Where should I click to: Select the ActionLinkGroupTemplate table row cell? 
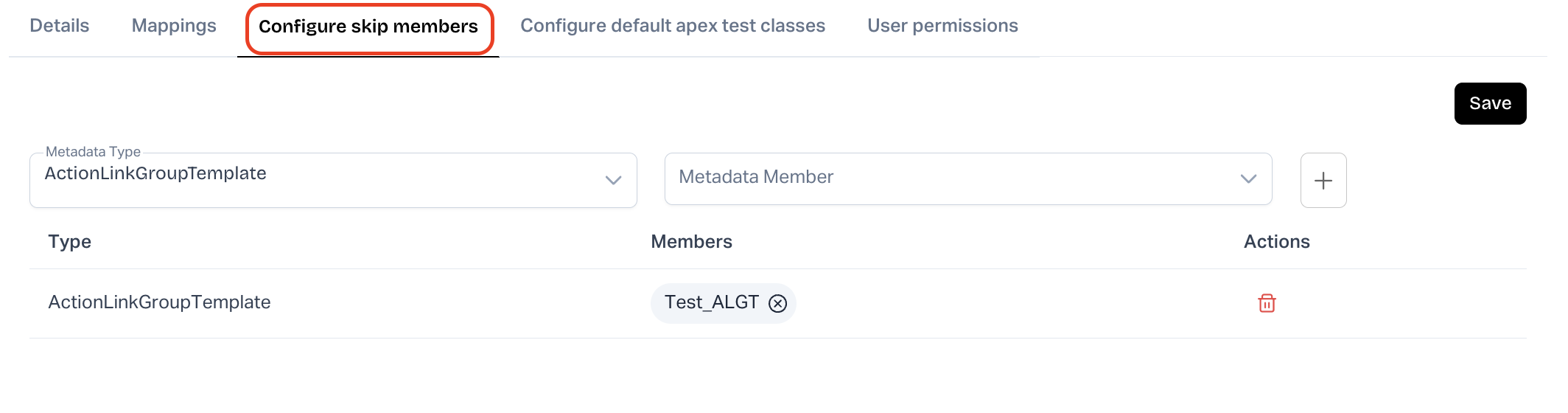159,302
